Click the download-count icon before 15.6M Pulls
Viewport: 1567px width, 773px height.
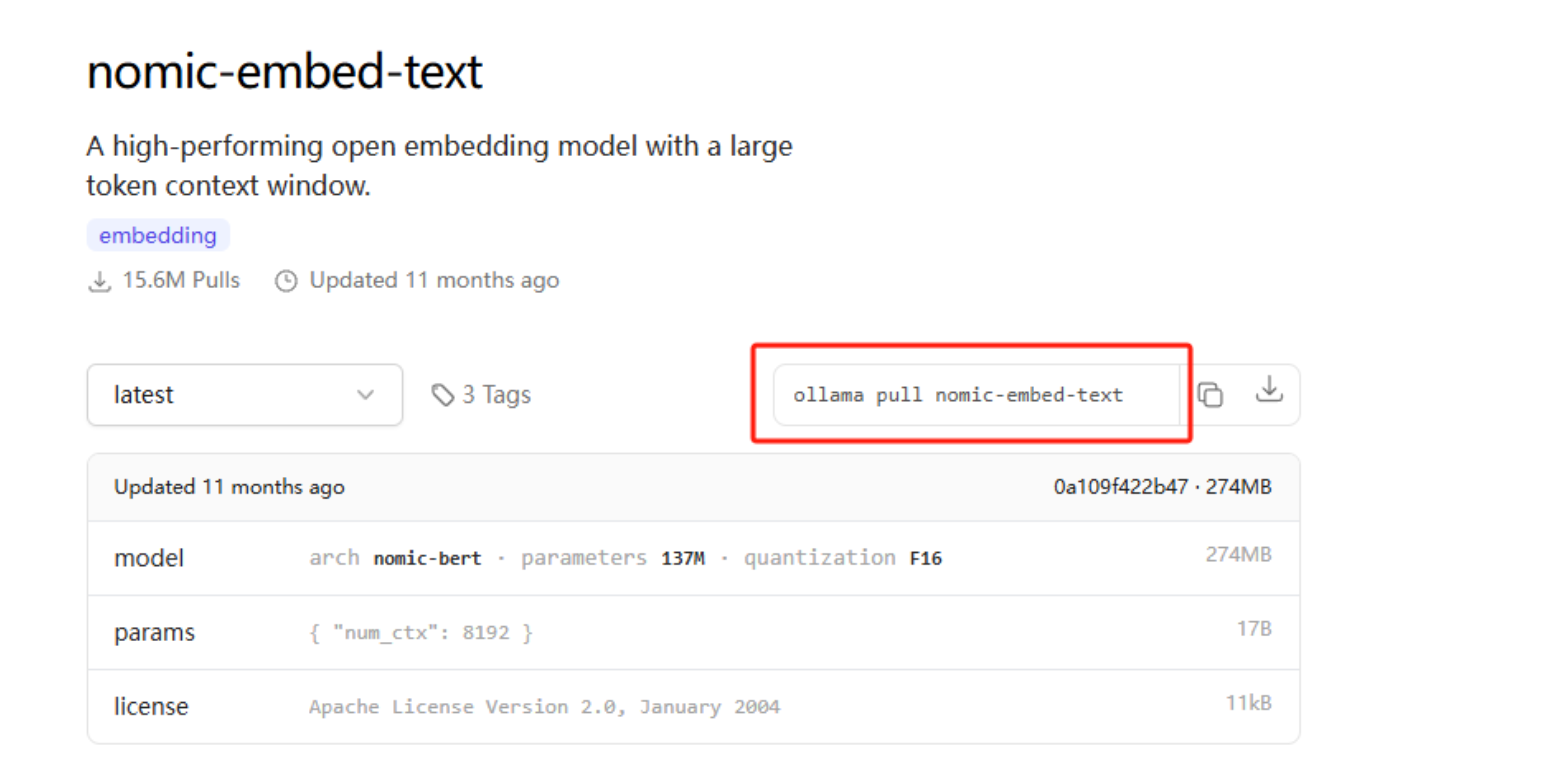[x=99, y=281]
